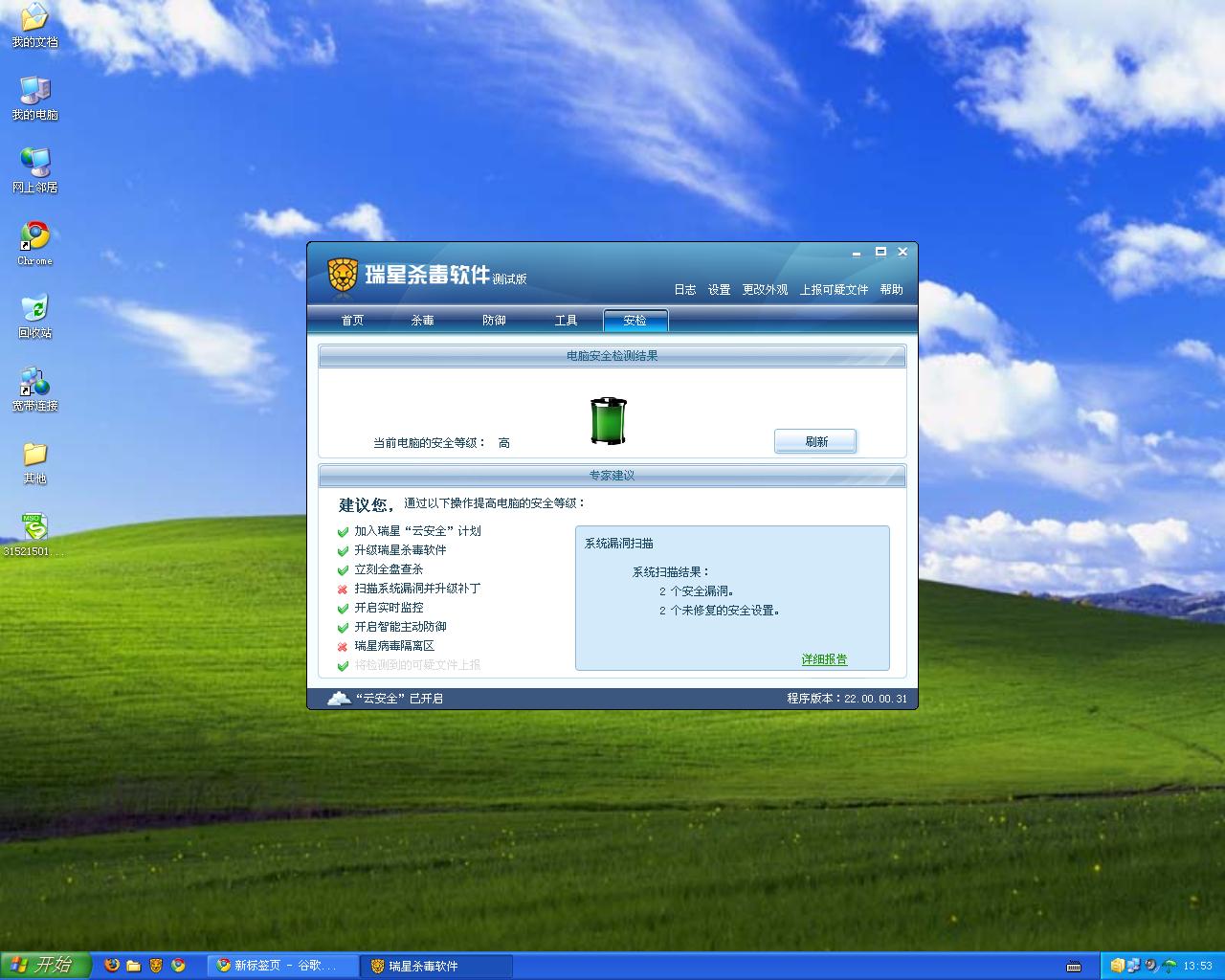Click 程序版本 22.00.00.31 text
The height and width of the screenshot is (980, 1225).
tap(847, 699)
